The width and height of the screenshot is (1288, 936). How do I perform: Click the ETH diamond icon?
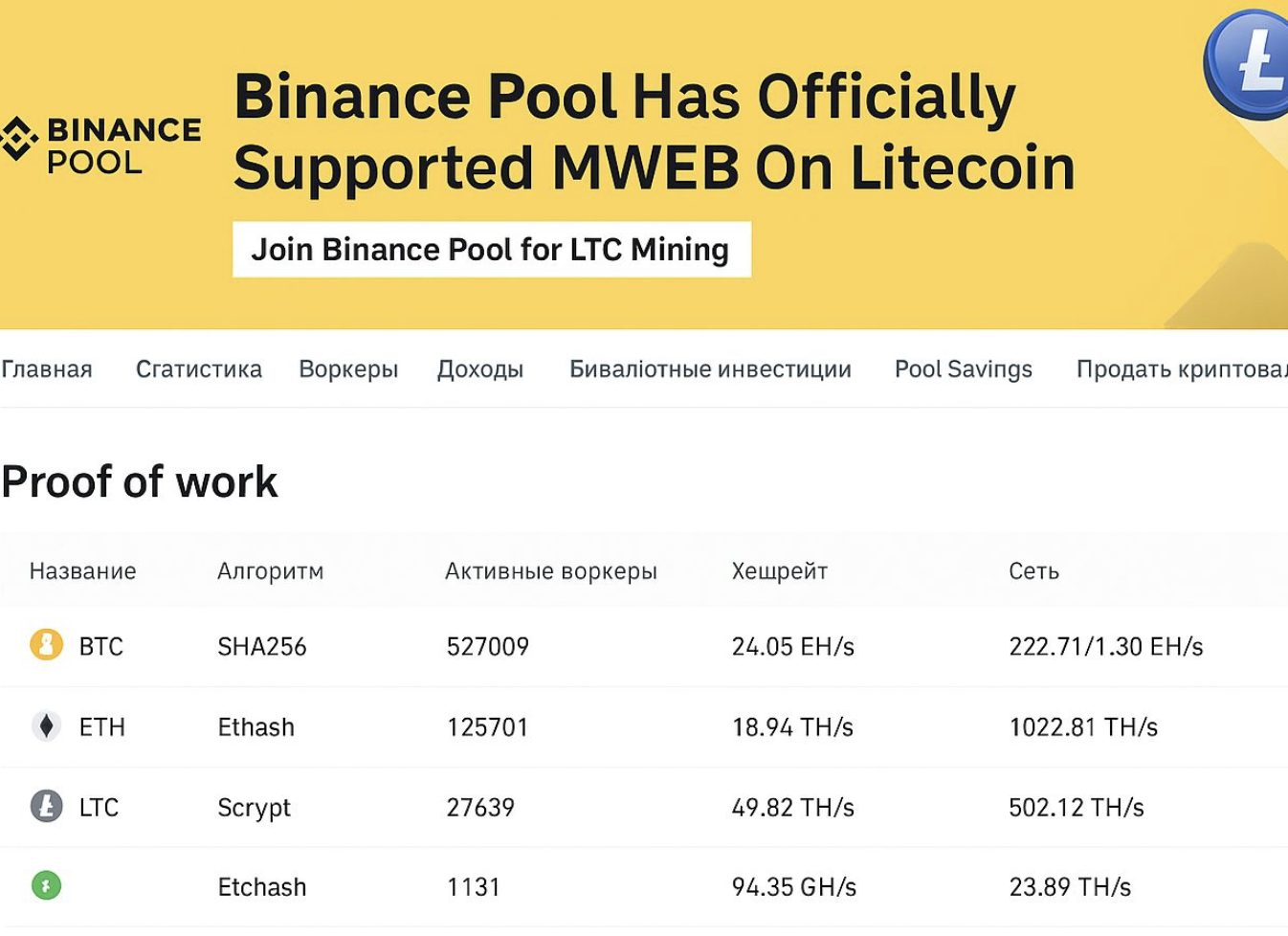tap(46, 726)
